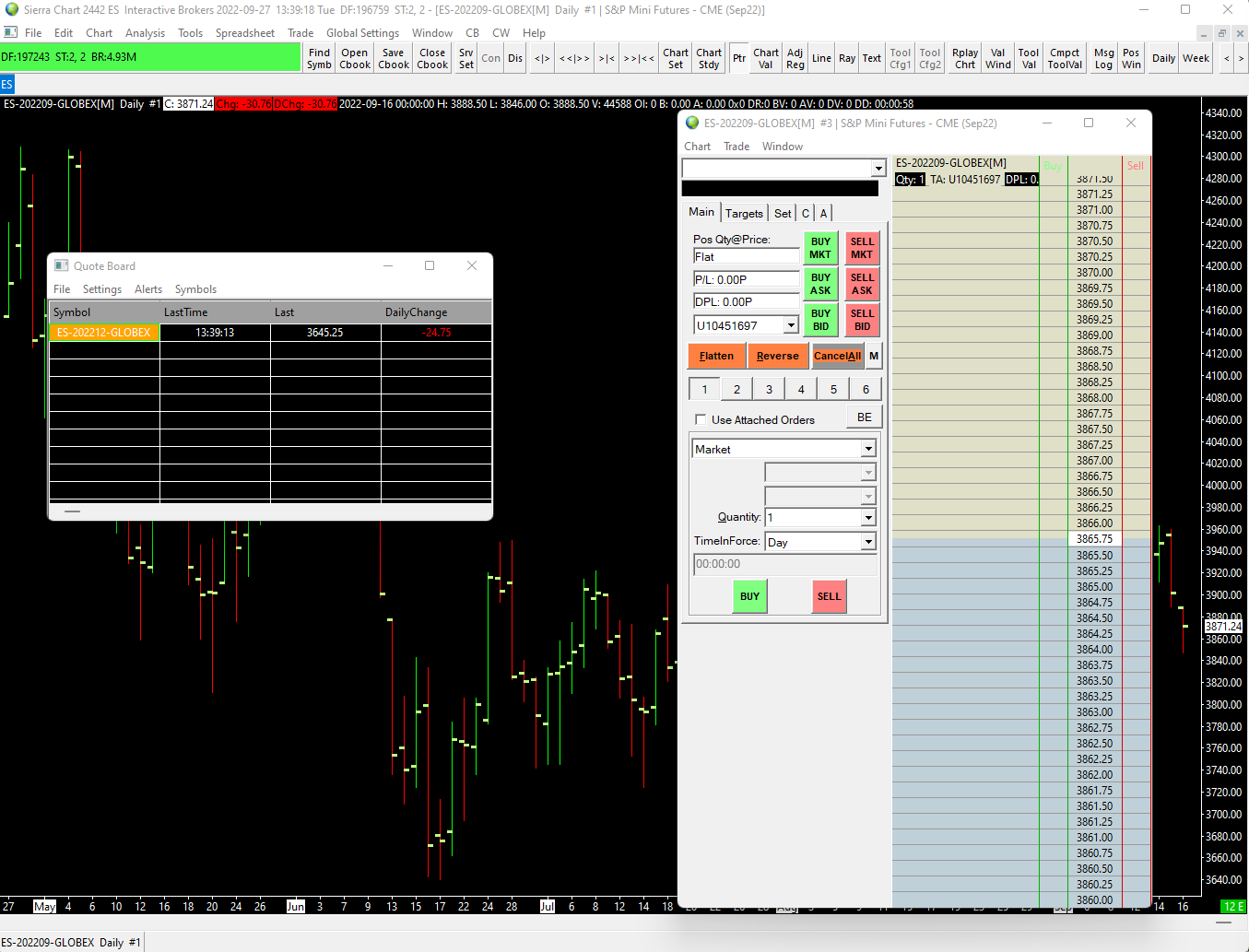Switch chart to Daily timeframe button

pyautogui.click(x=1164, y=58)
